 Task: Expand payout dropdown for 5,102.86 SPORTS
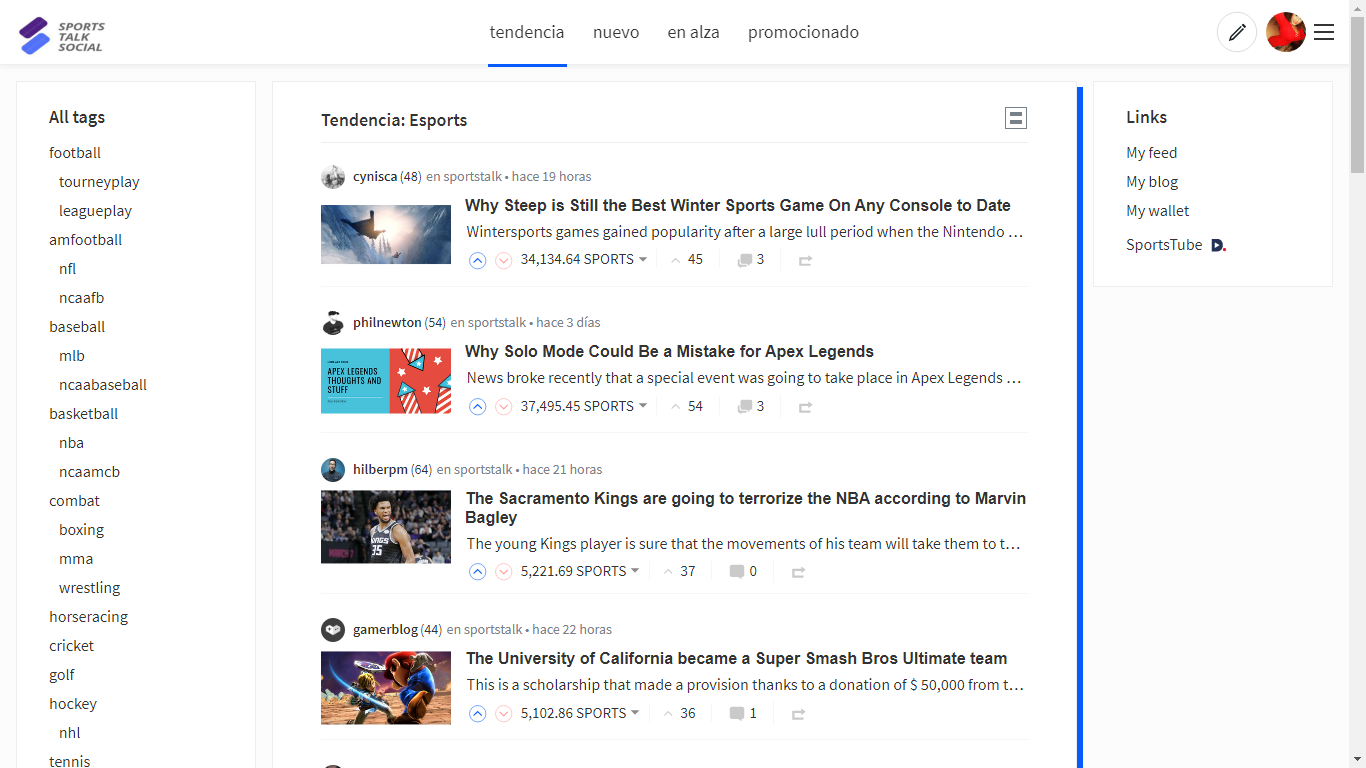(635, 713)
